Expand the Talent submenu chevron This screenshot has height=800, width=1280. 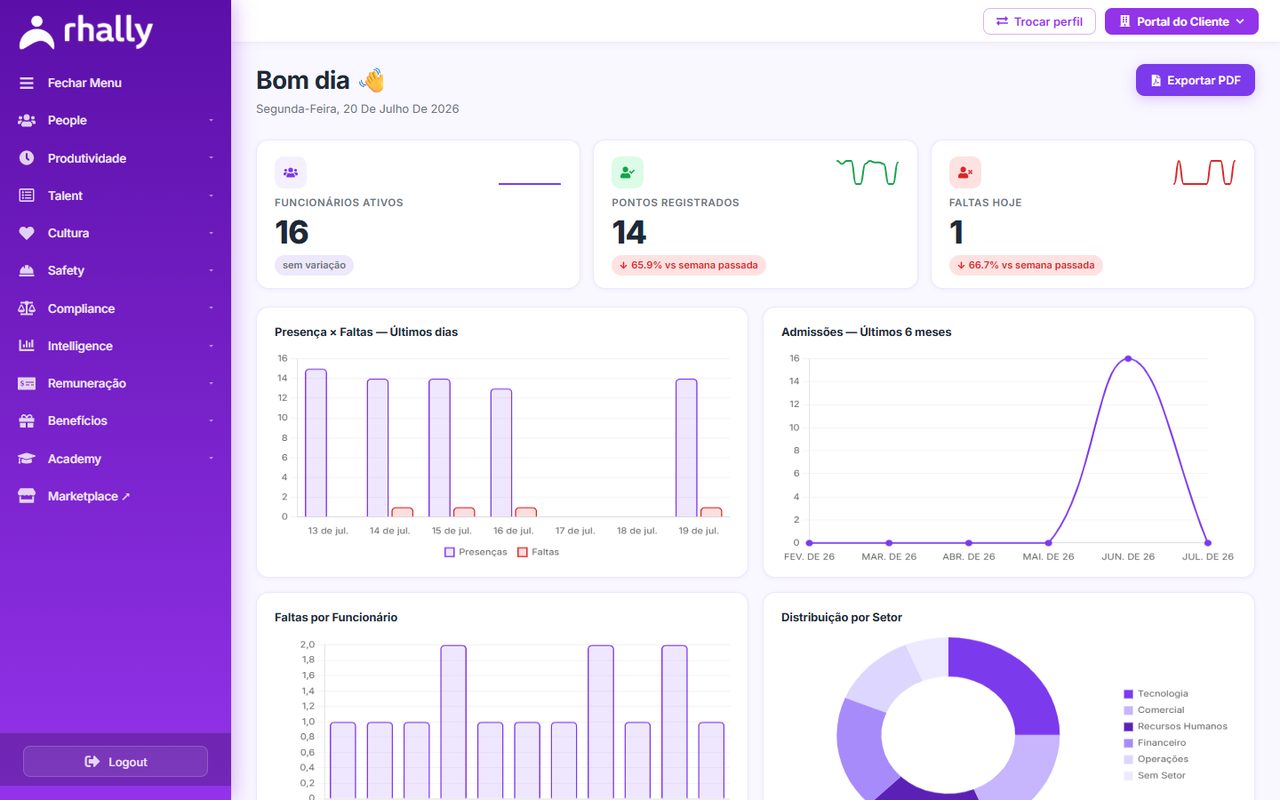click(211, 196)
